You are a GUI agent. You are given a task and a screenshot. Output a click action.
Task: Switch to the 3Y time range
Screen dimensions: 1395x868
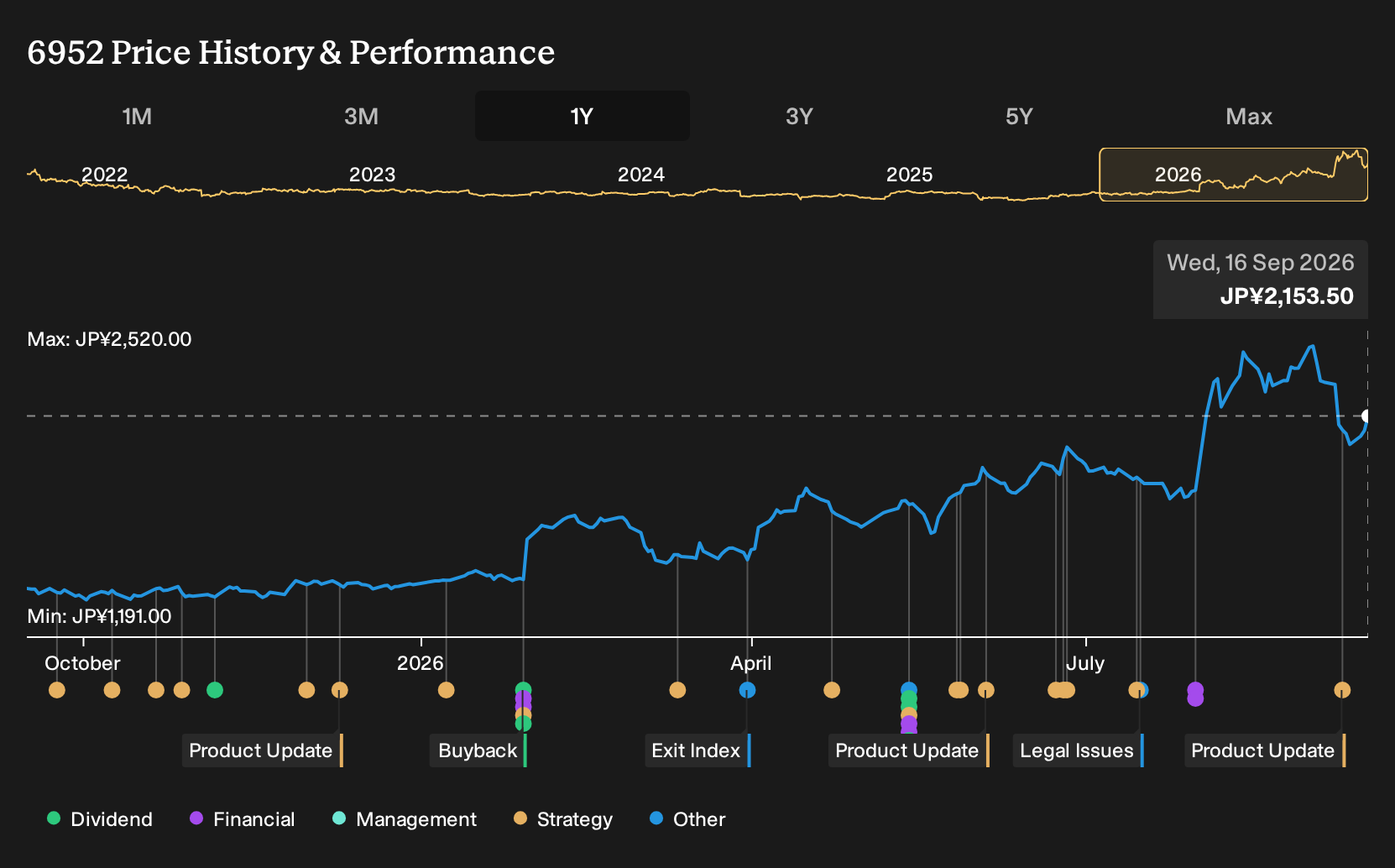click(799, 116)
